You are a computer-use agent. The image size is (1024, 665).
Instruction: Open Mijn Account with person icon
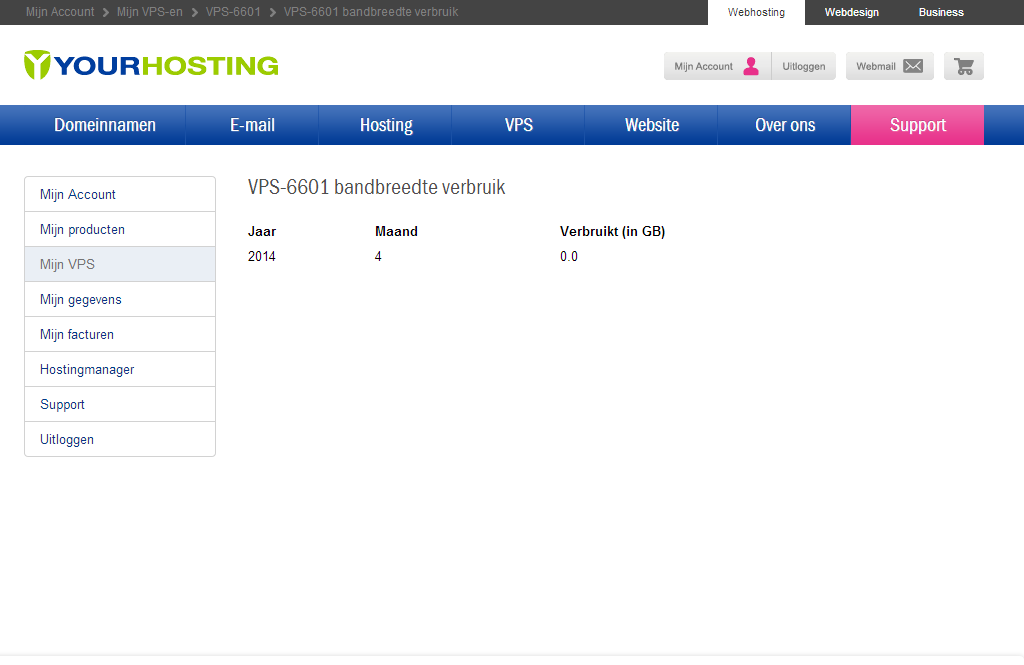(x=717, y=66)
